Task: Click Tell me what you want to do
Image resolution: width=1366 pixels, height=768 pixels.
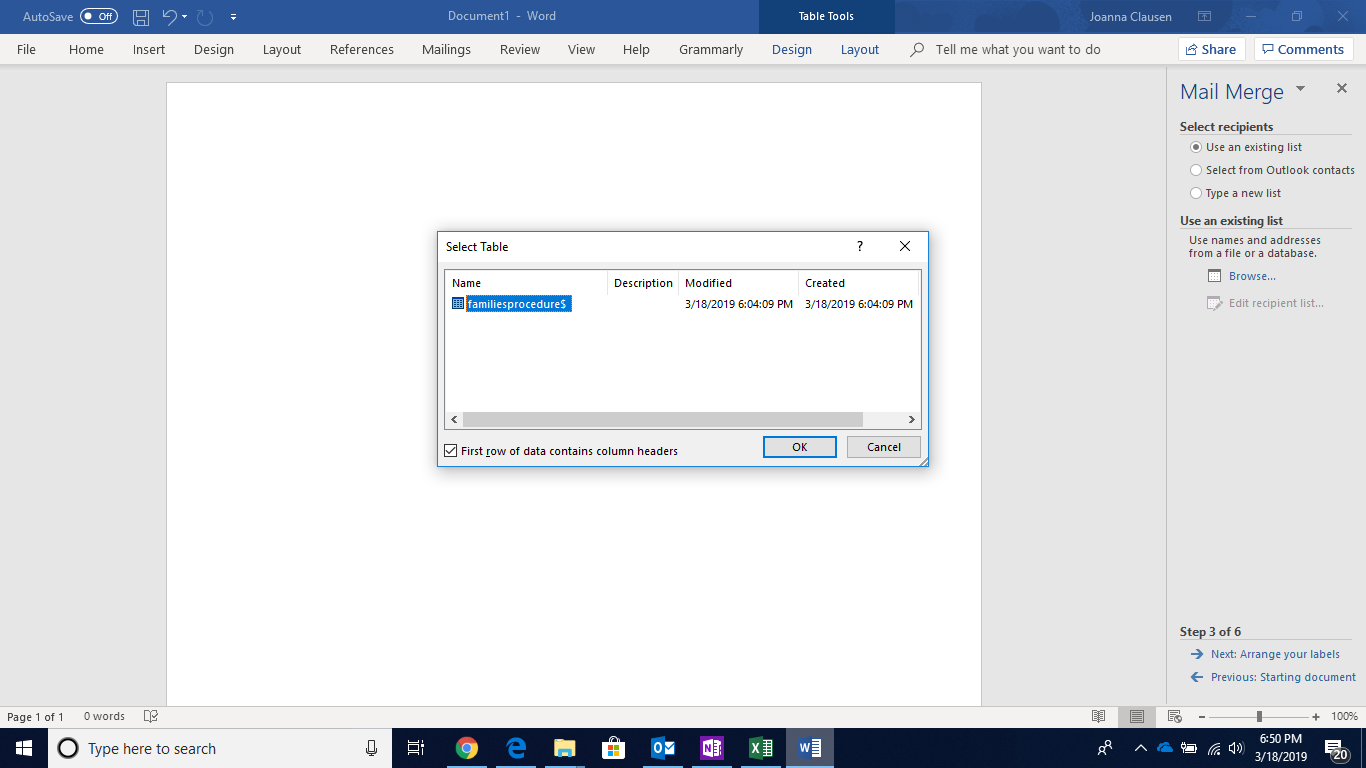Action: [x=1018, y=49]
